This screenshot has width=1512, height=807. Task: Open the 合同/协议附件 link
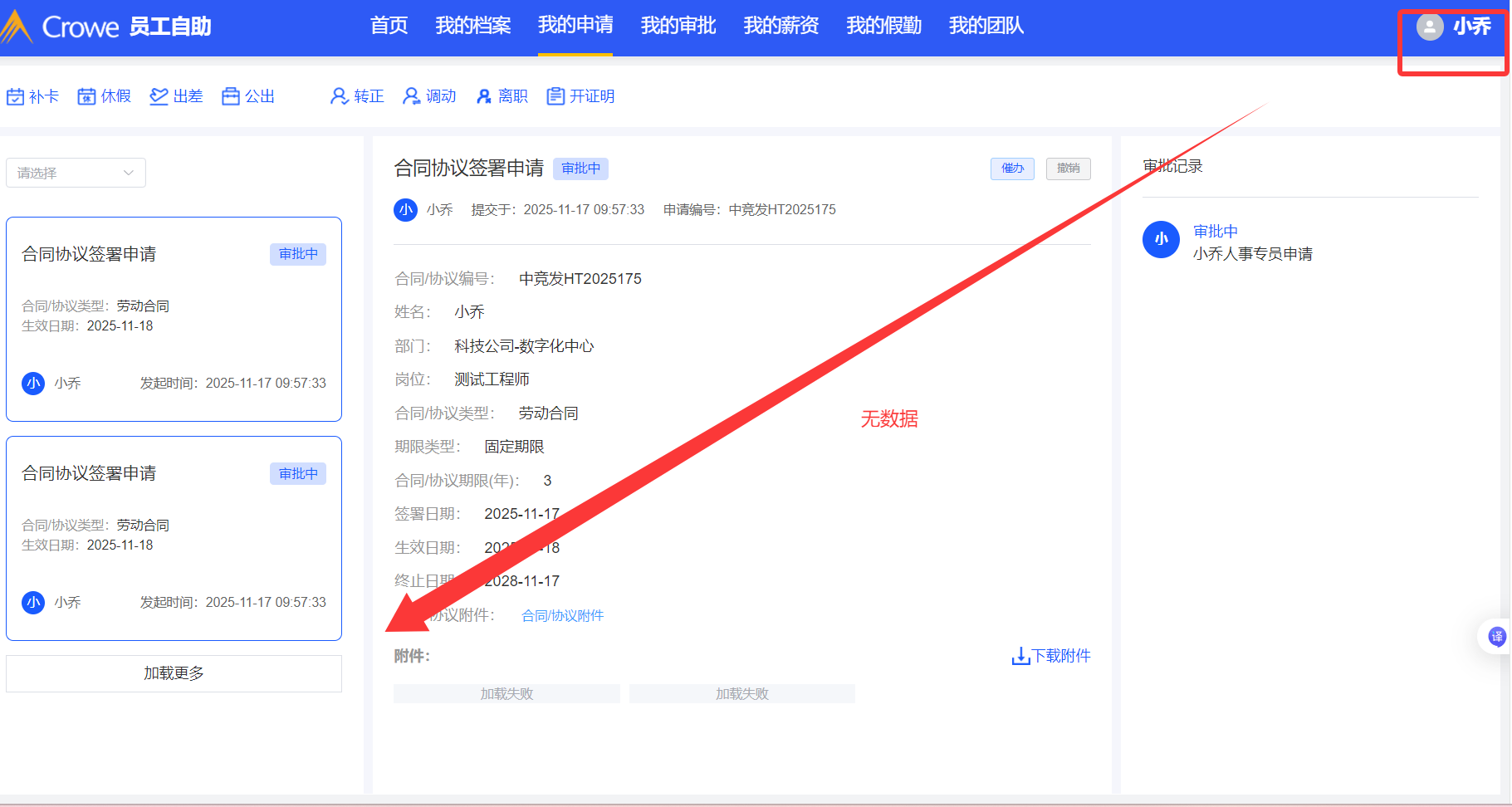pos(562,616)
